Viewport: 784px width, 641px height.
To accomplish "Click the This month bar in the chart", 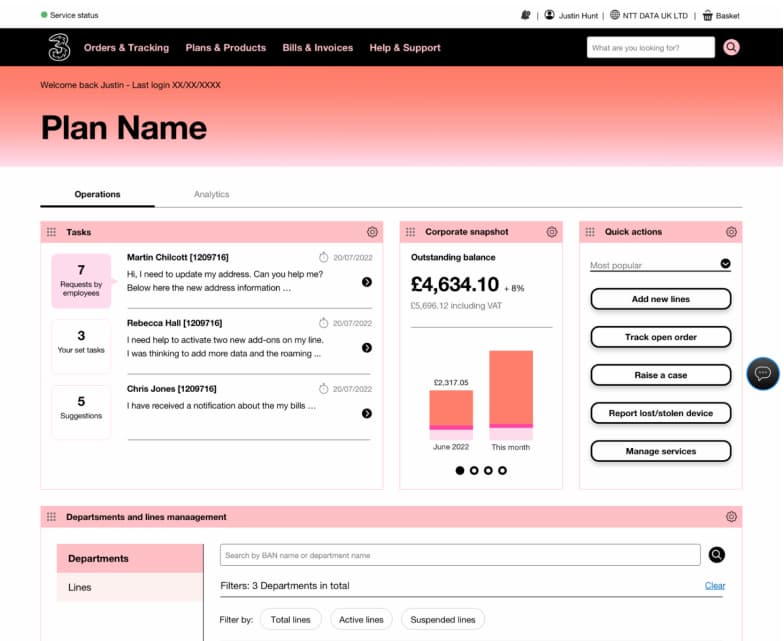I will pos(511,395).
